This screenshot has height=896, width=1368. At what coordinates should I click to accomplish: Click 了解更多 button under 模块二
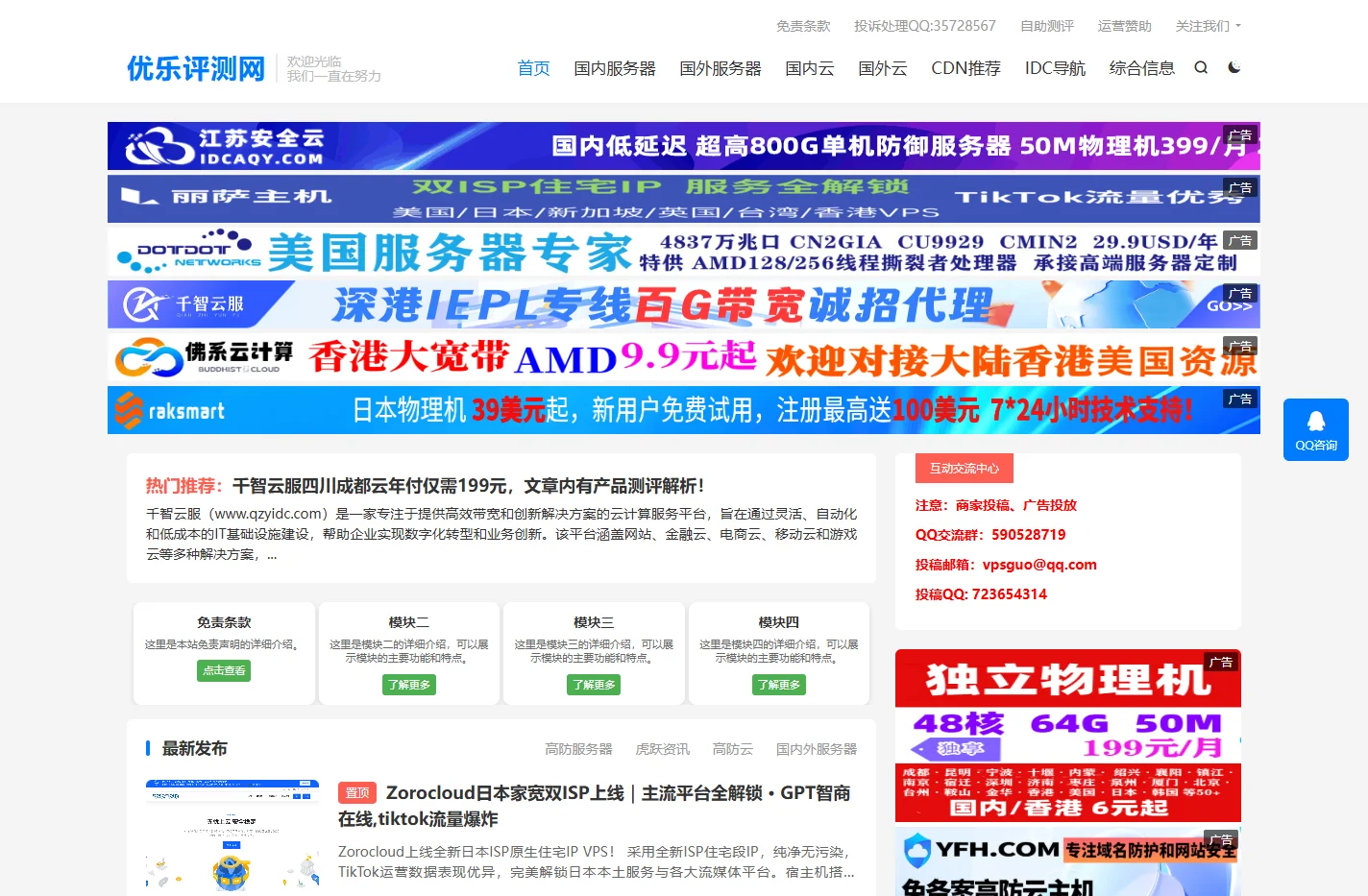point(409,685)
